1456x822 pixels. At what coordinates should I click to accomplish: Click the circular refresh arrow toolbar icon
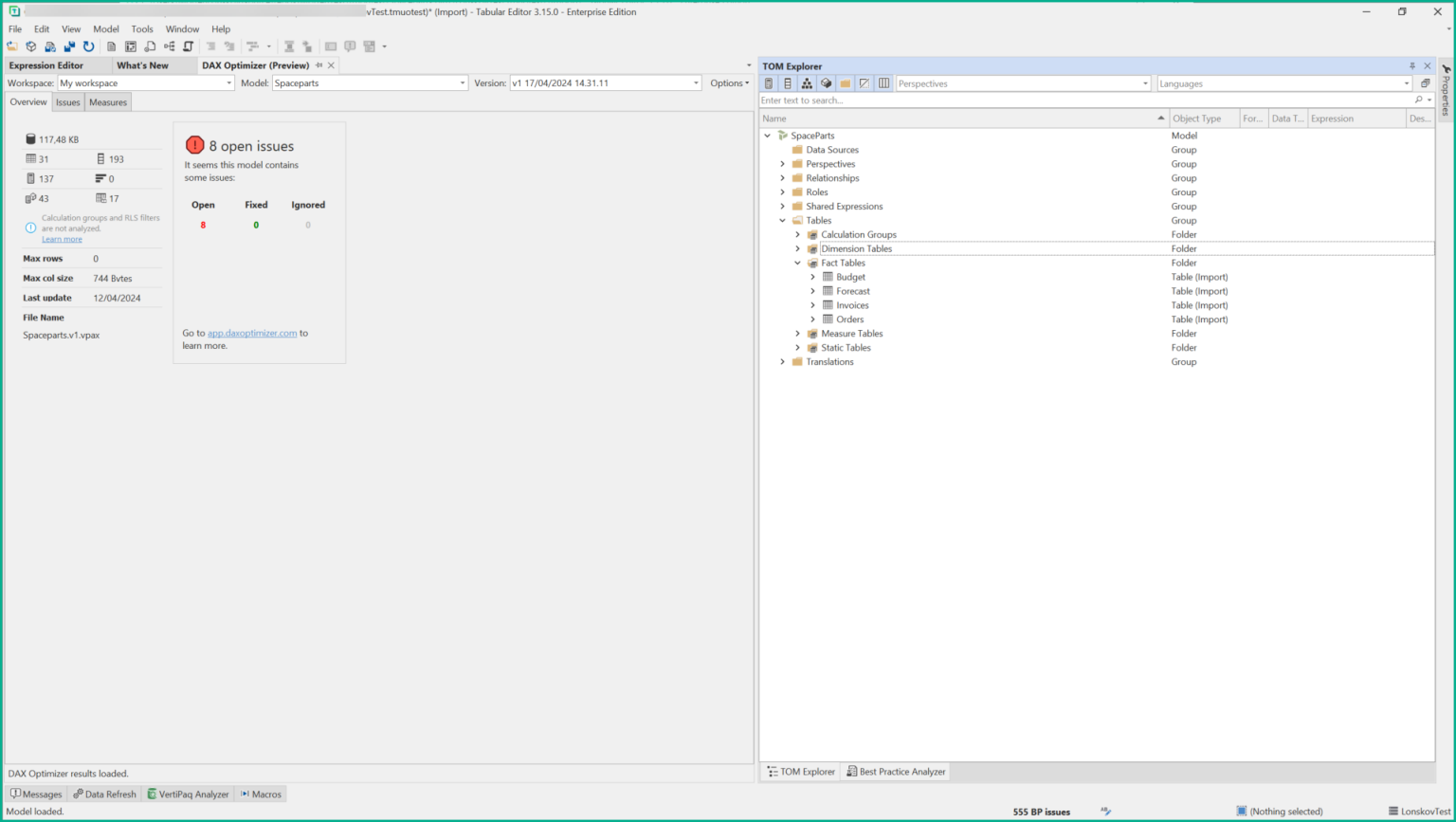click(87, 46)
